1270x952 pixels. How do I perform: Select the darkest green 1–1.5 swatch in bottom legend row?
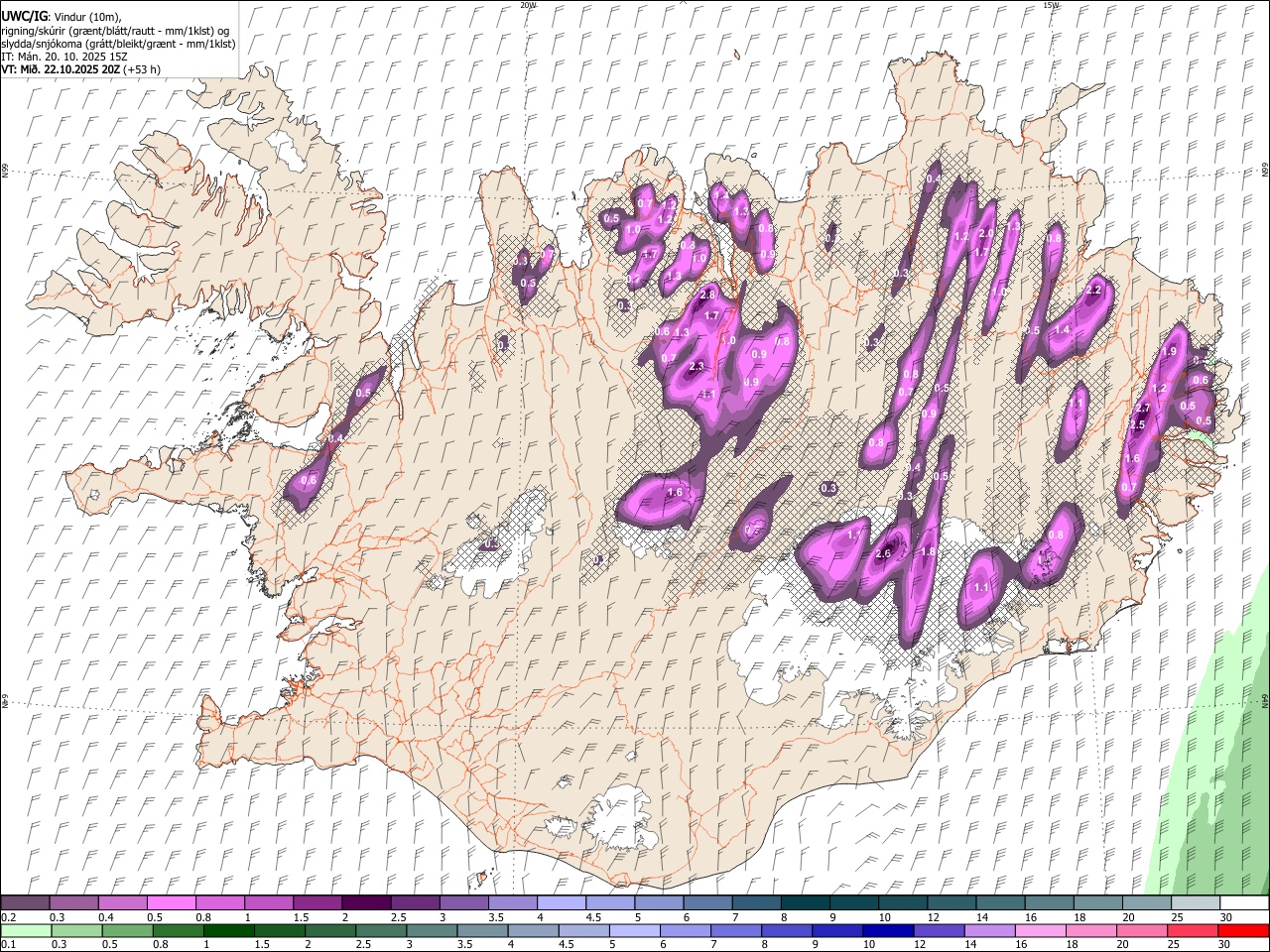coord(229,931)
